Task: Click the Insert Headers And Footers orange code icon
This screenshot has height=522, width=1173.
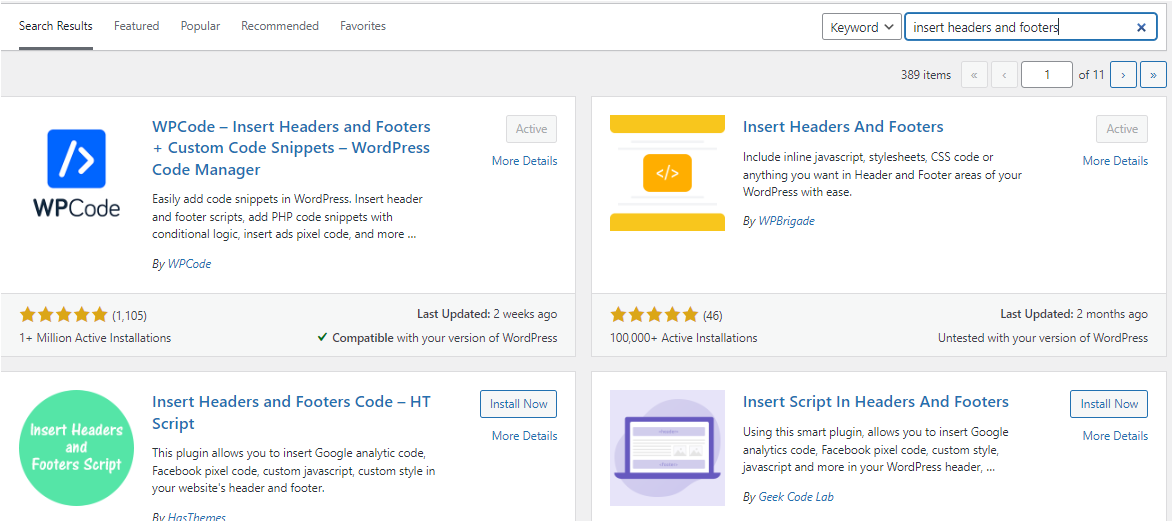Action: click(667, 173)
